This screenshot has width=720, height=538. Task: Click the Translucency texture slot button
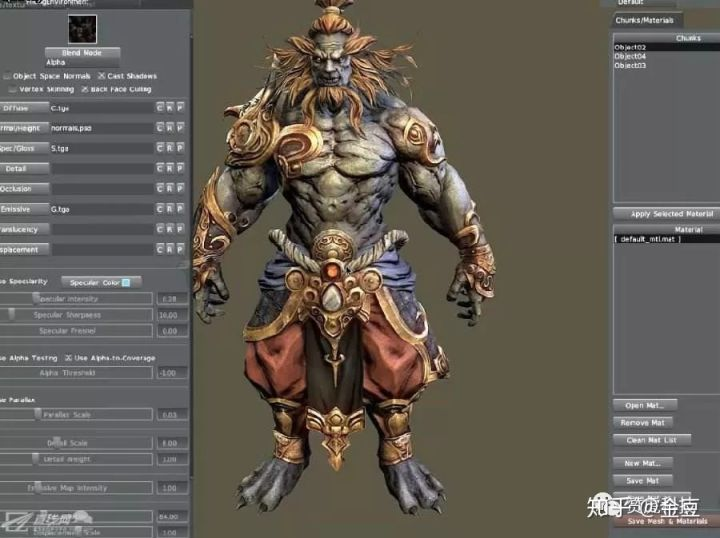pos(24,229)
